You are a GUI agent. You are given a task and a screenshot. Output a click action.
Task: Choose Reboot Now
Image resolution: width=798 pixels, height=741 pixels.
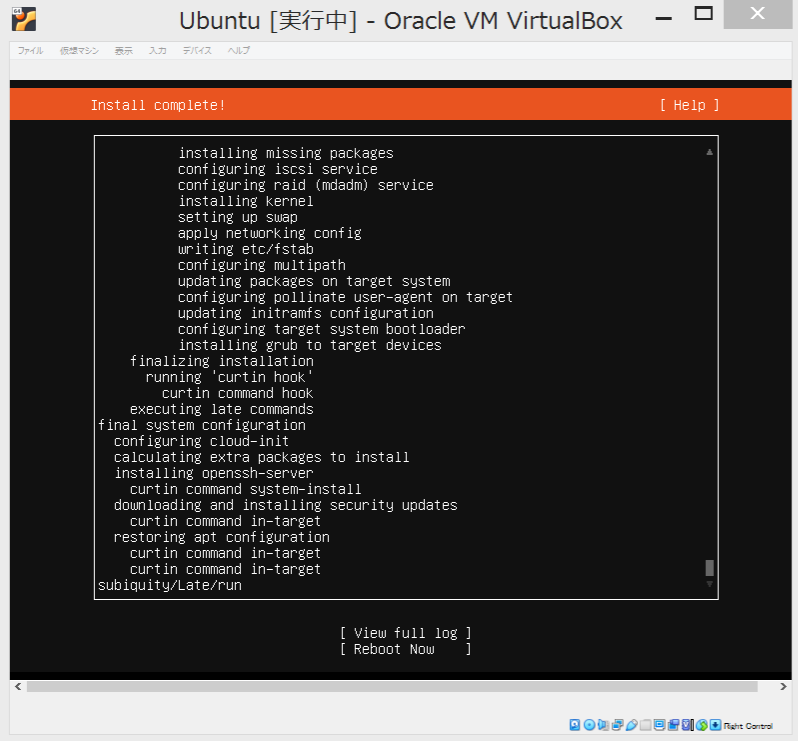click(406, 649)
